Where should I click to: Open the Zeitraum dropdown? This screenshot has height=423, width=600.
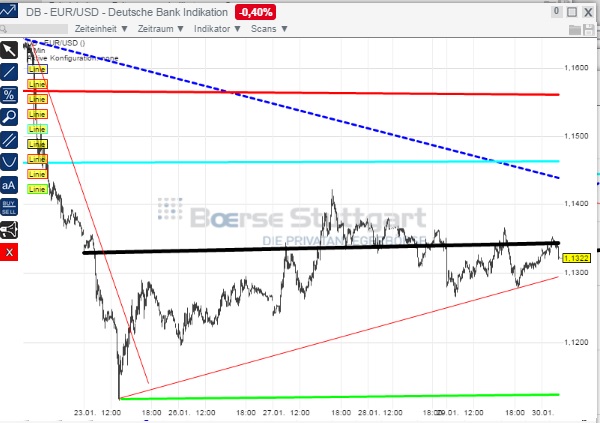(x=161, y=29)
